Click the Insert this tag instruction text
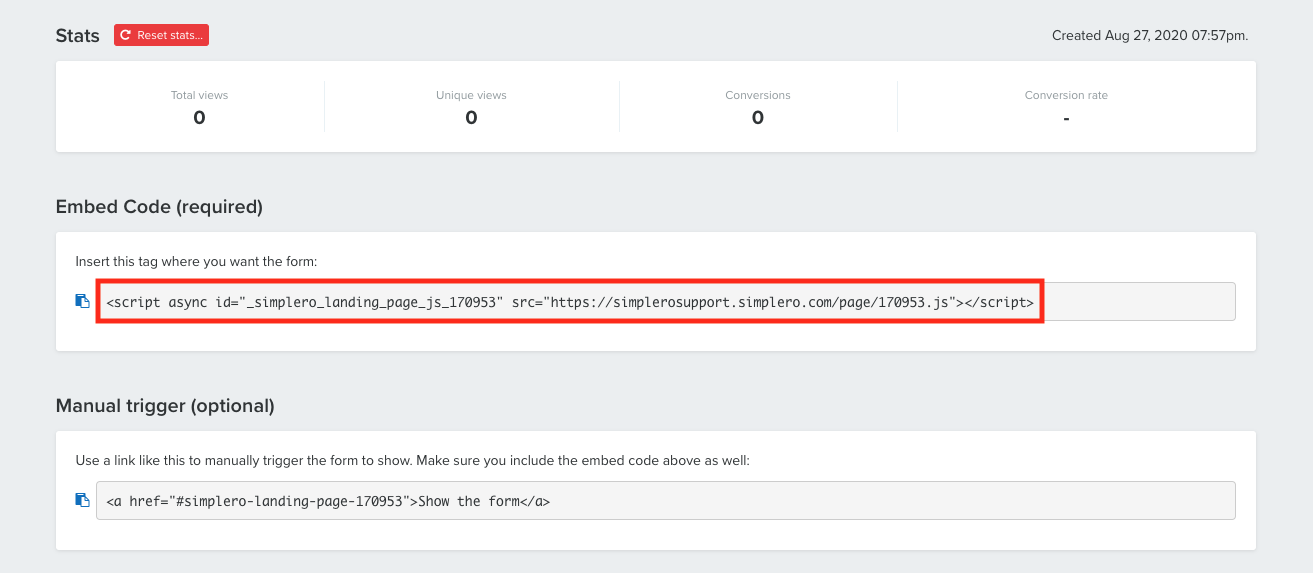The image size is (1313, 573). tap(196, 262)
